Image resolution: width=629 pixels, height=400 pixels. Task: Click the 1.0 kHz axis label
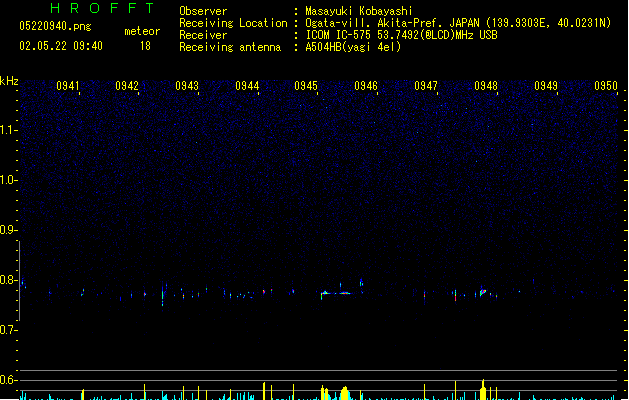pyautogui.click(x=8, y=180)
